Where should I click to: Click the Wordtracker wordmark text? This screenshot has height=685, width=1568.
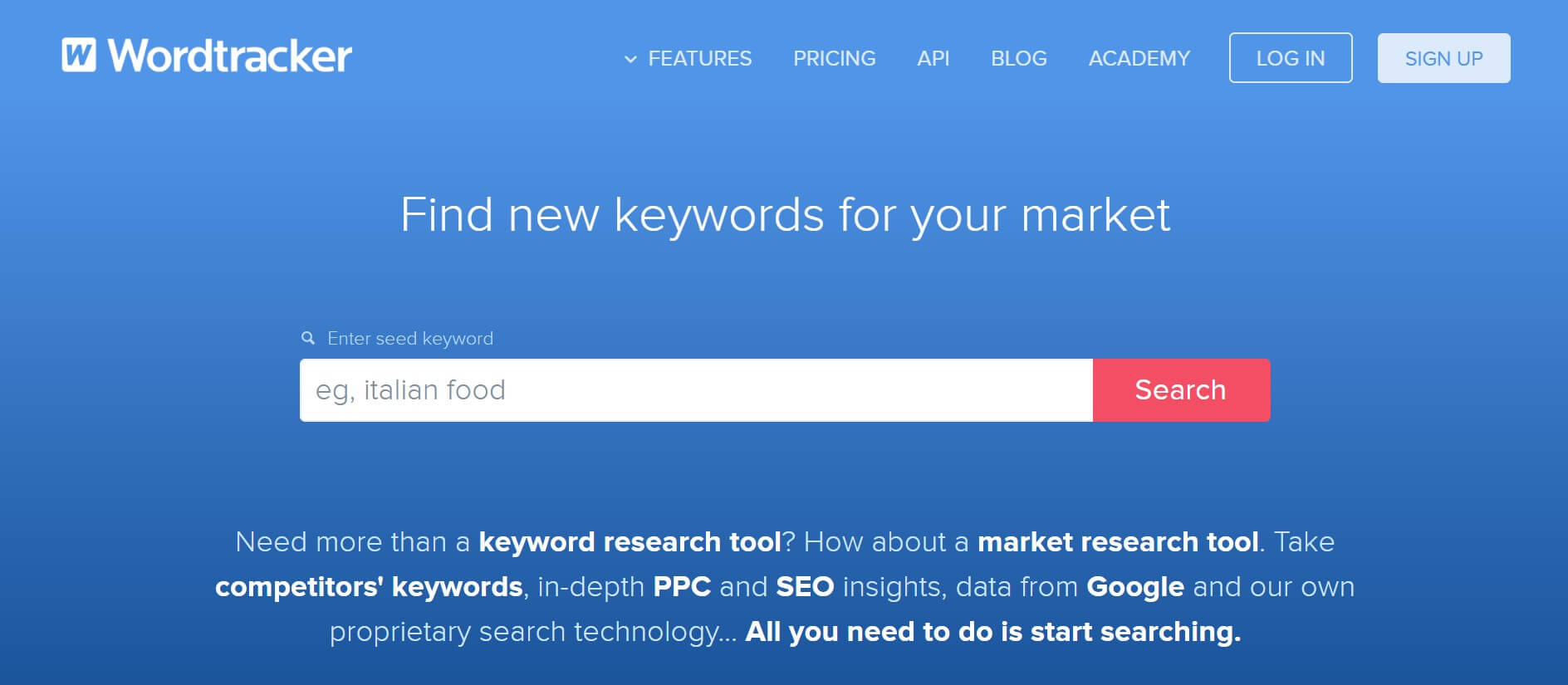[x=230, y=56]
